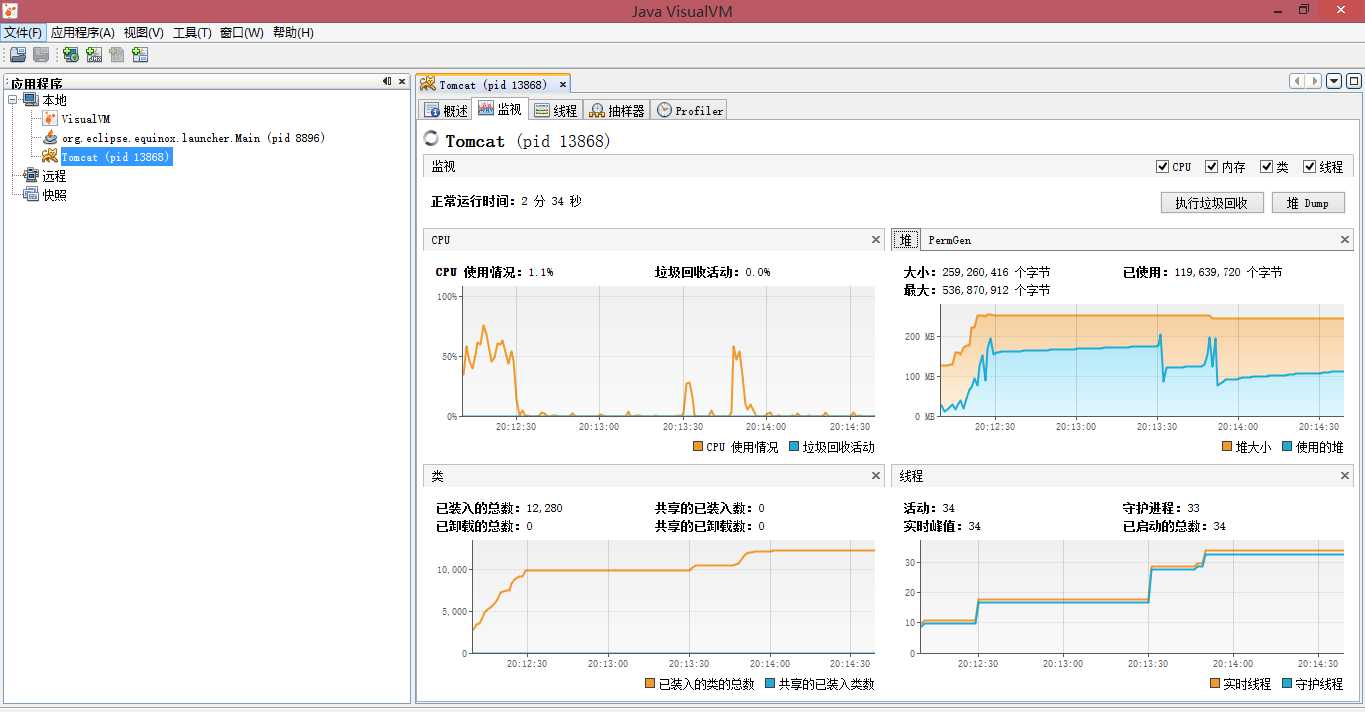Close the Tomcat (pid 13868) document tab
The height and width of the screenshot is (712, 1365).
[562, 85]
